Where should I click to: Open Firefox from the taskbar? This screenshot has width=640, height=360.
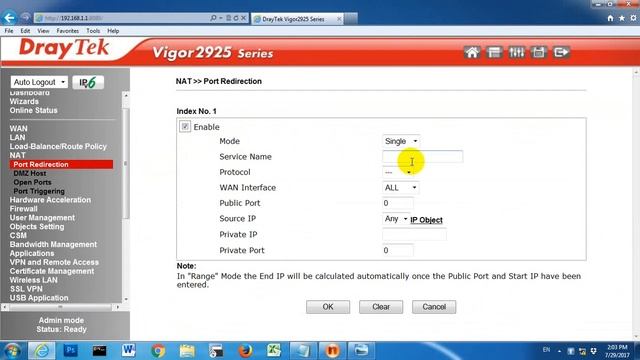pos(245,351)
